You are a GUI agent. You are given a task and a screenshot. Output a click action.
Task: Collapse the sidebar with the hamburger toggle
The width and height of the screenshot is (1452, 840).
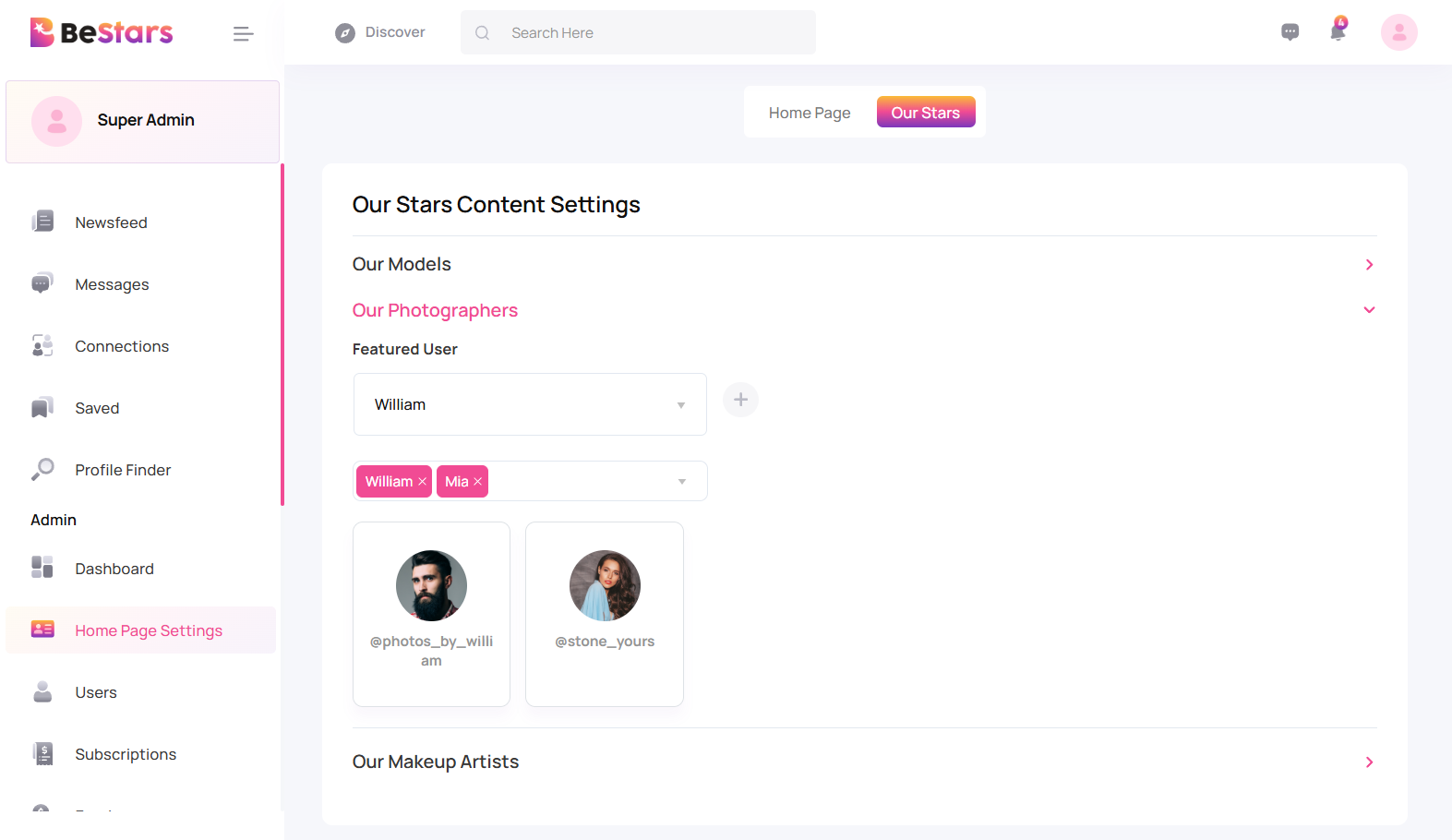point(243,32)
